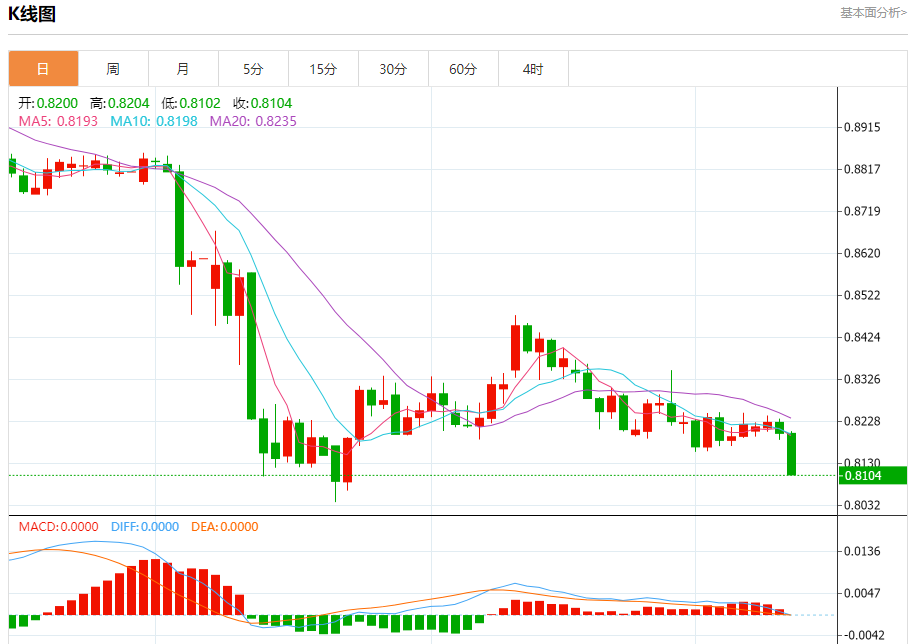Click the 0.8522 price axis label
The width and height of the screenshot is (917, 644).
(x=862, y=295)
